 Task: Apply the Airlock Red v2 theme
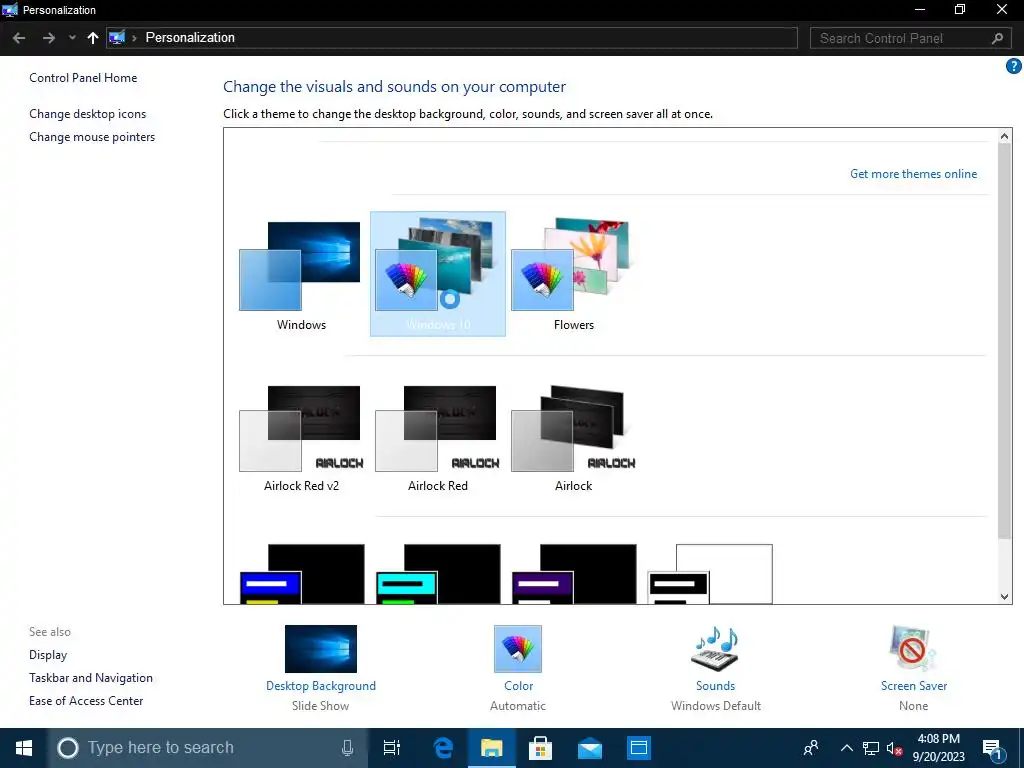[301, 438]
